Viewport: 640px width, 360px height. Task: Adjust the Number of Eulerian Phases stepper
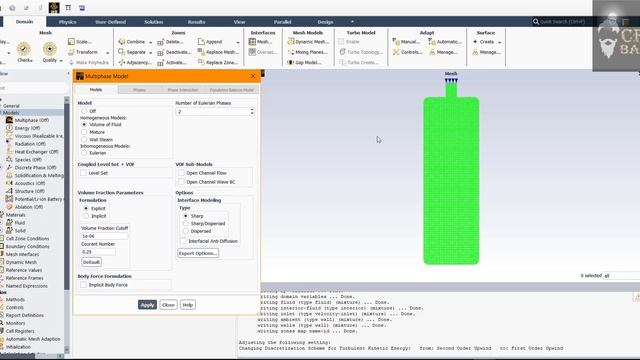tap(252, 111)
